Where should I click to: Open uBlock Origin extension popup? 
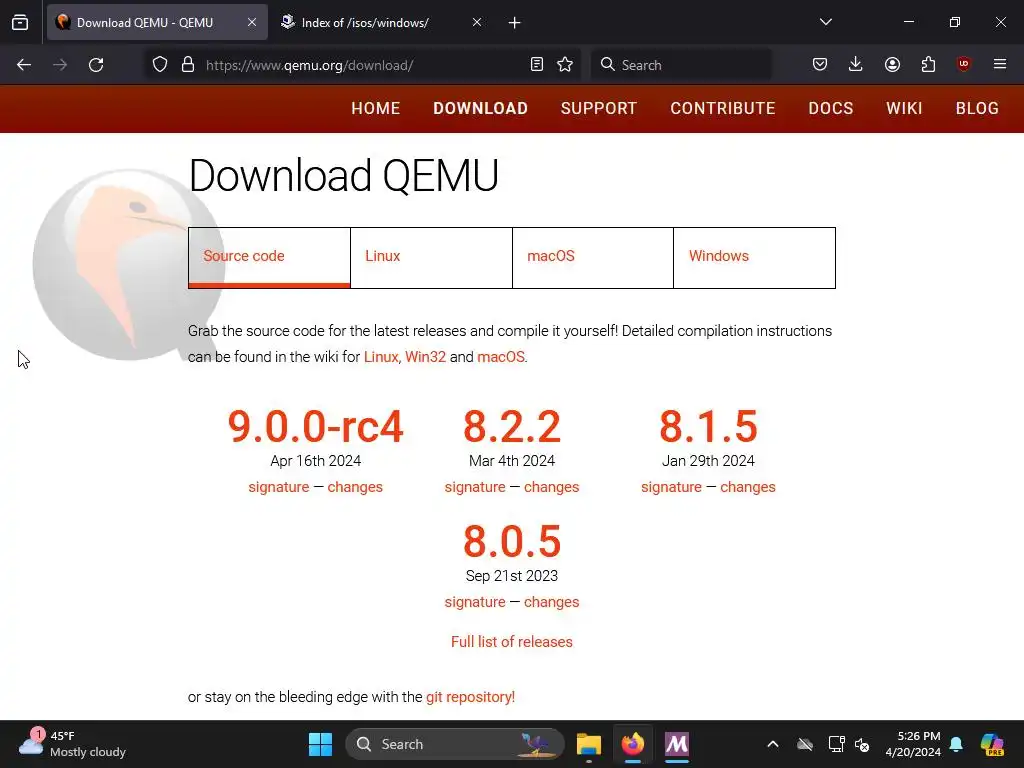pyautogui.click(x=963, y=64)
